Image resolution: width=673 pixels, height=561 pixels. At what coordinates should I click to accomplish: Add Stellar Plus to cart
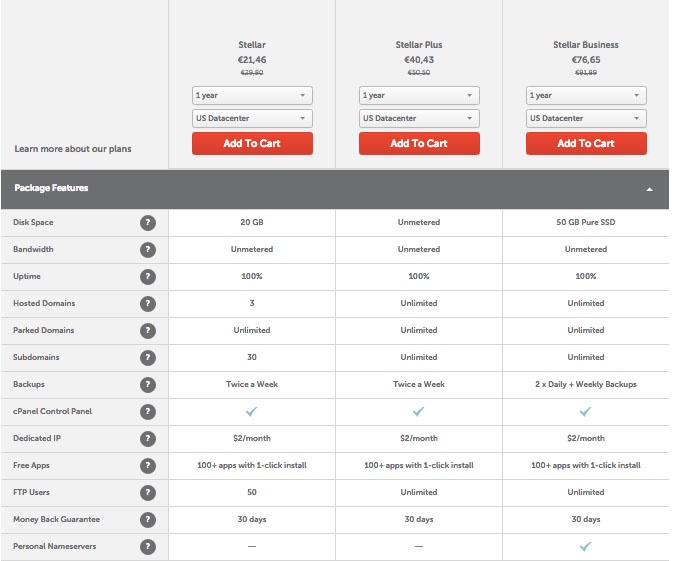click(419, 144)
